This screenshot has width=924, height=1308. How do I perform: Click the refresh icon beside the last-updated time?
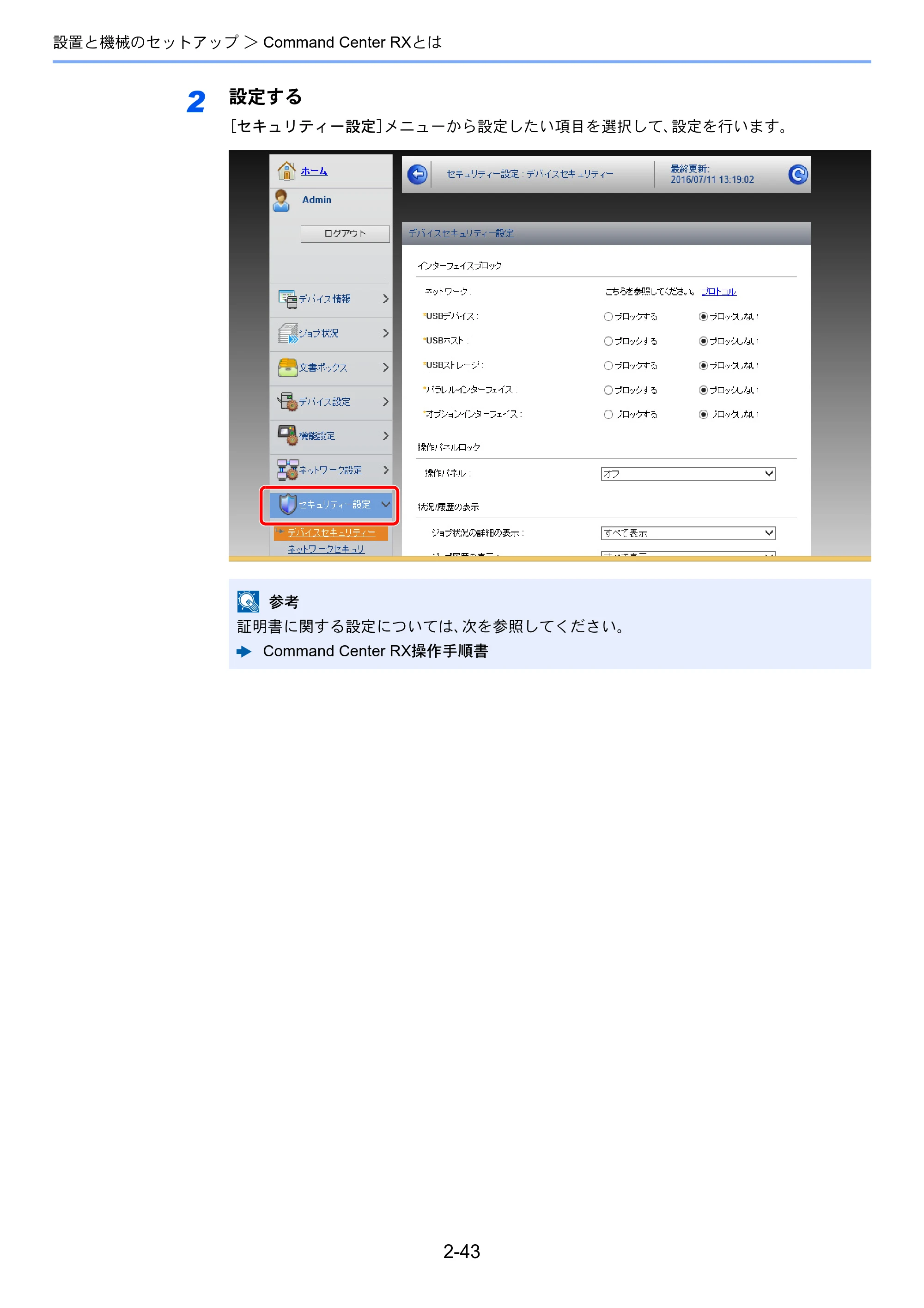pyautogui.click(x=797, y=174)
